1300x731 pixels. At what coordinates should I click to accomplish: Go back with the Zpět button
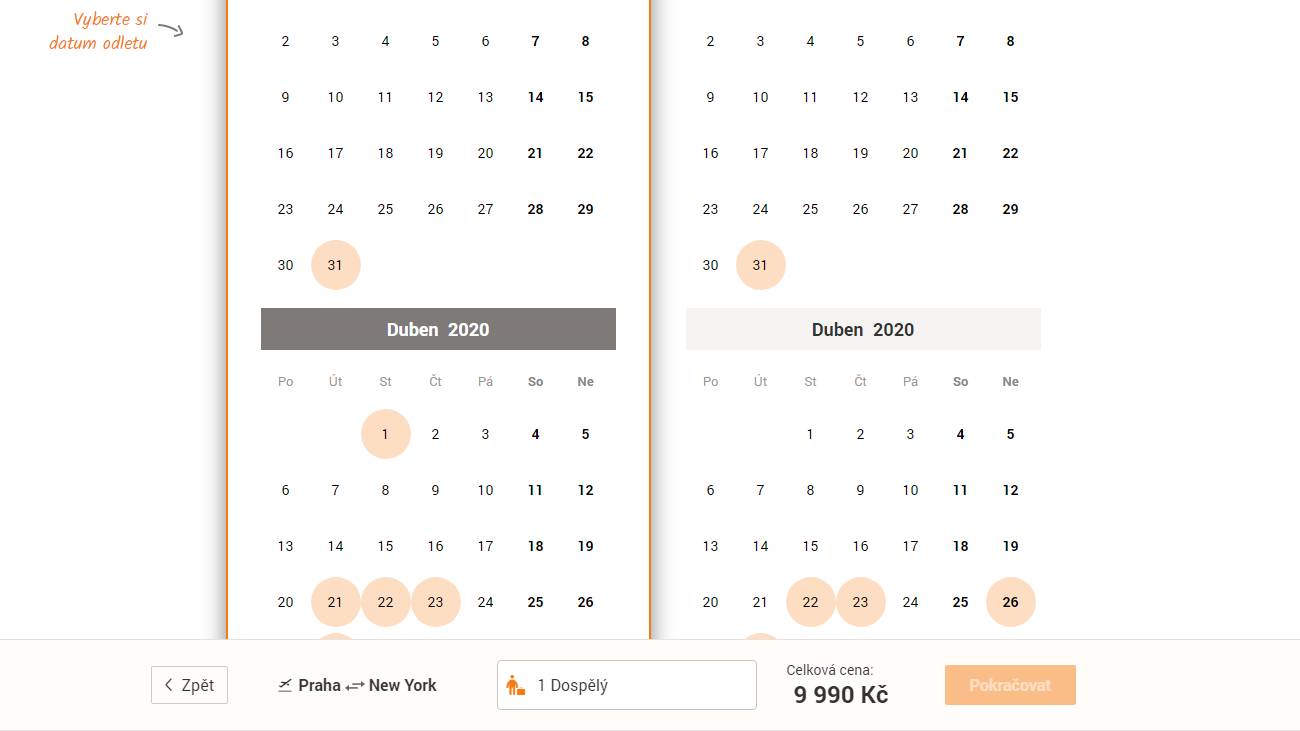coord(189,685)
